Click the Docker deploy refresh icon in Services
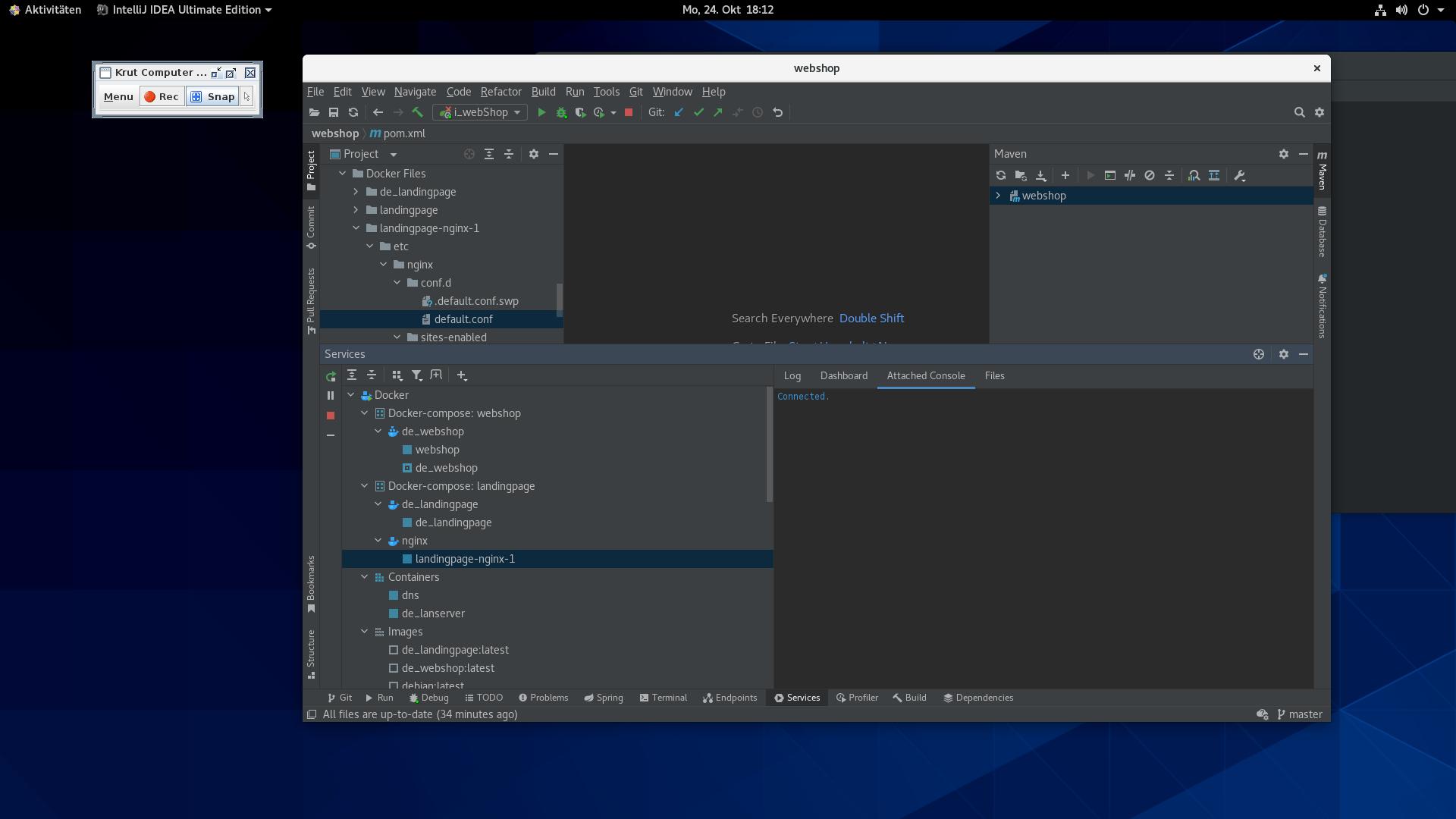The image size is (1456, 819). tap(331, 376)
